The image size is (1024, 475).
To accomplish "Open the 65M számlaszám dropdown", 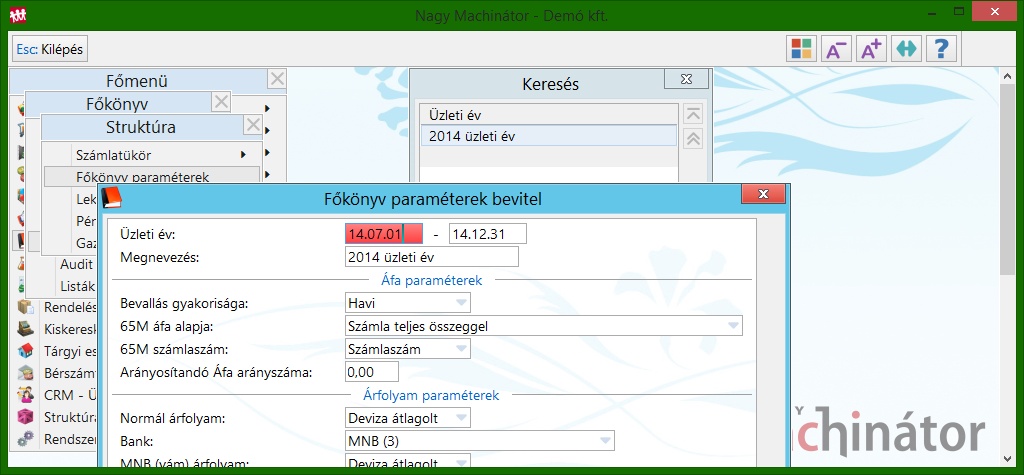I will (462, 348).
